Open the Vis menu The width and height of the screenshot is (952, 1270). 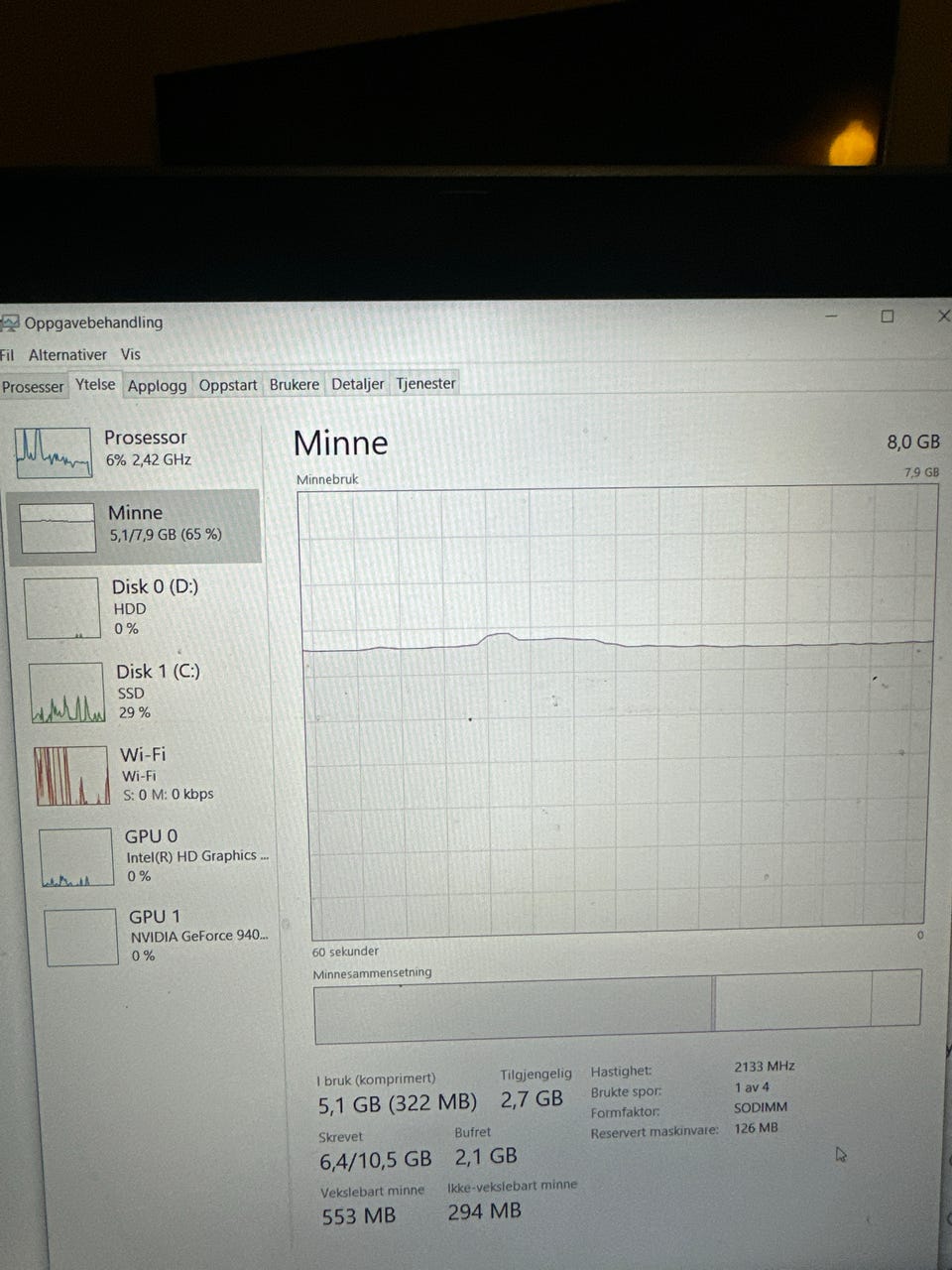[131, 354]
